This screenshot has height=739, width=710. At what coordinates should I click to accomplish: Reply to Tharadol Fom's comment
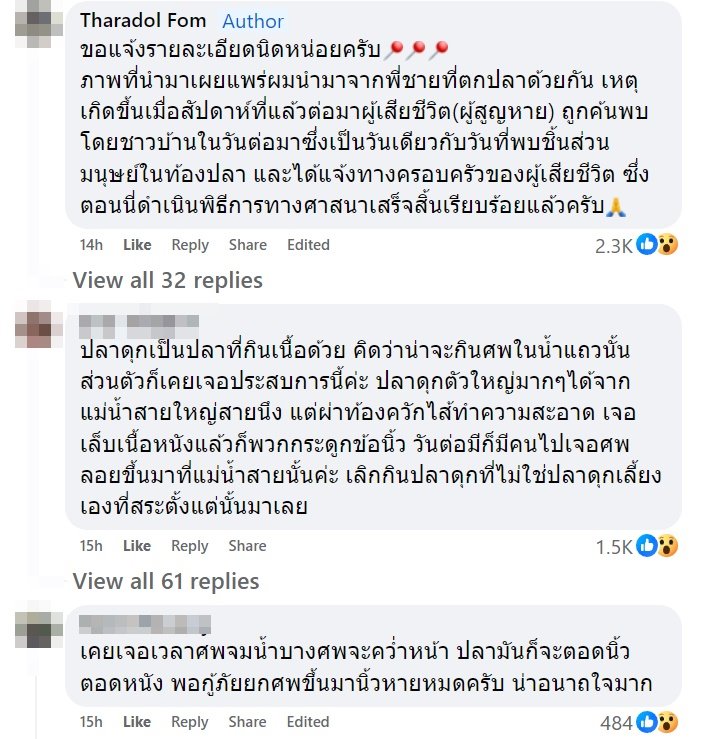(x=190, y=245)
